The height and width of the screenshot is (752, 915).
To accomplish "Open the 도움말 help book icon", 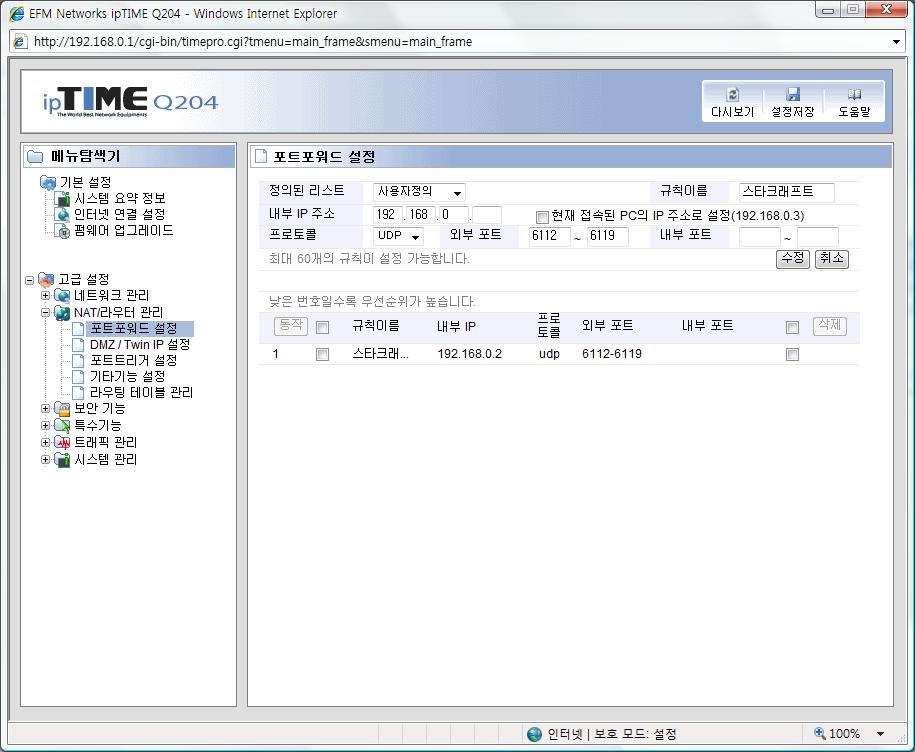I will coord(854,95).
